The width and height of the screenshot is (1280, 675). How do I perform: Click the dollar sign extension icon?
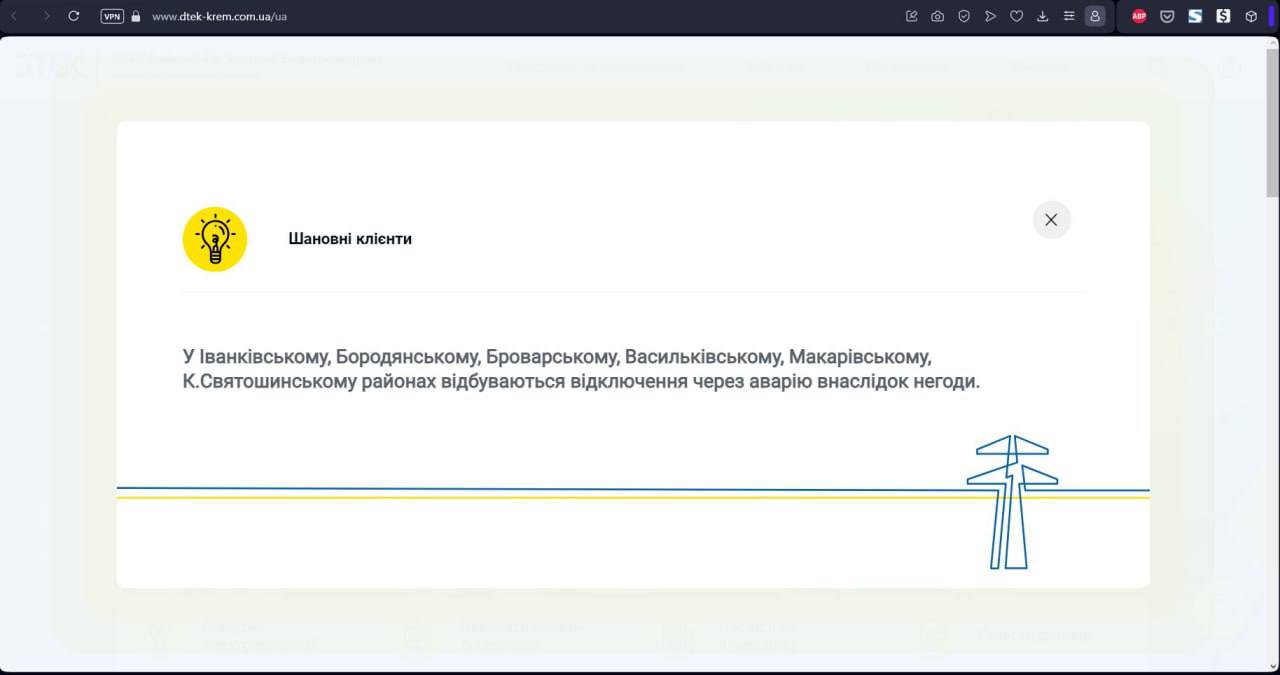coord(1223,16)
